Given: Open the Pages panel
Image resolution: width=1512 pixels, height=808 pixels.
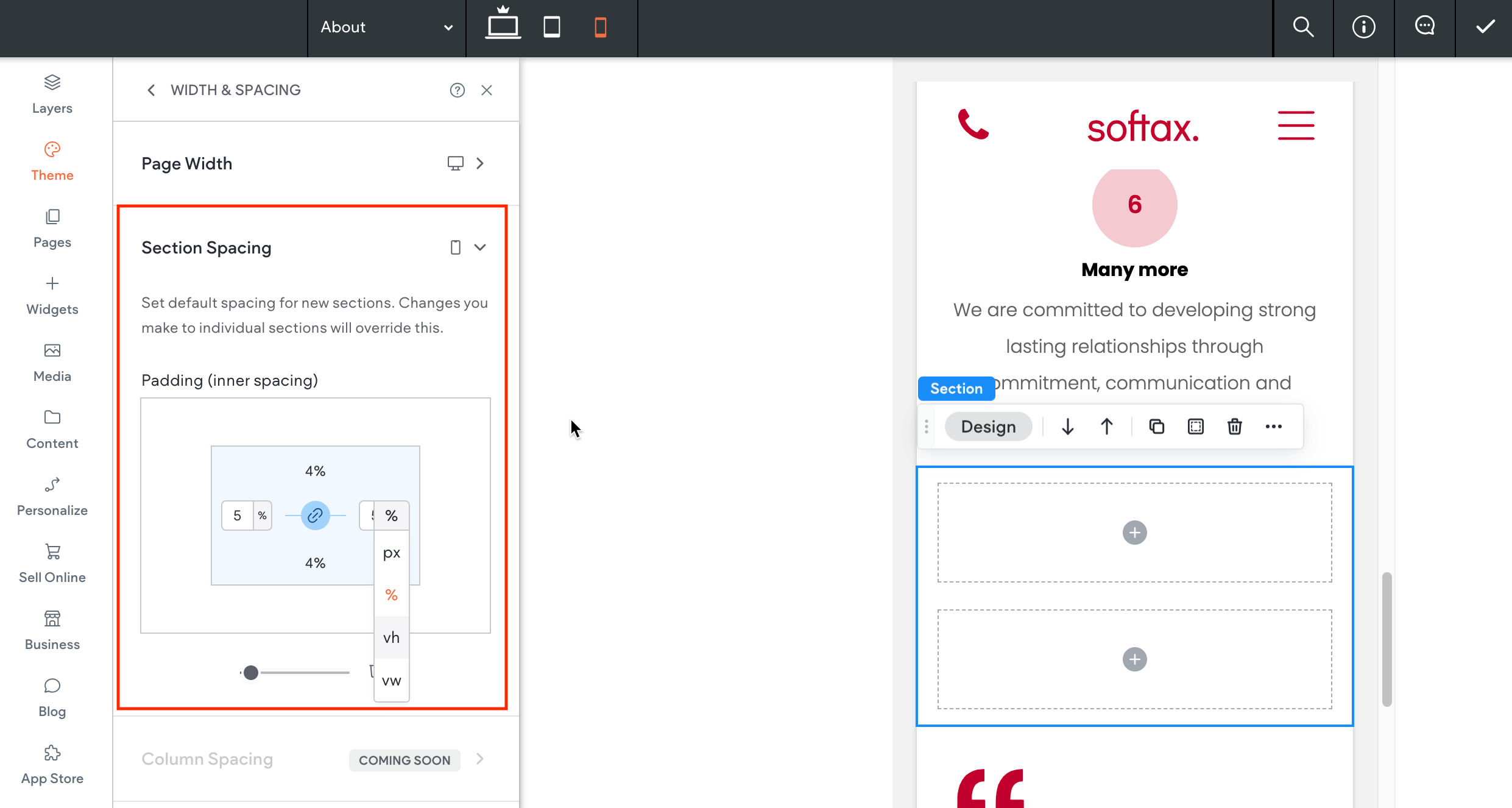Looking at the screenshot, I should [52, 227].
